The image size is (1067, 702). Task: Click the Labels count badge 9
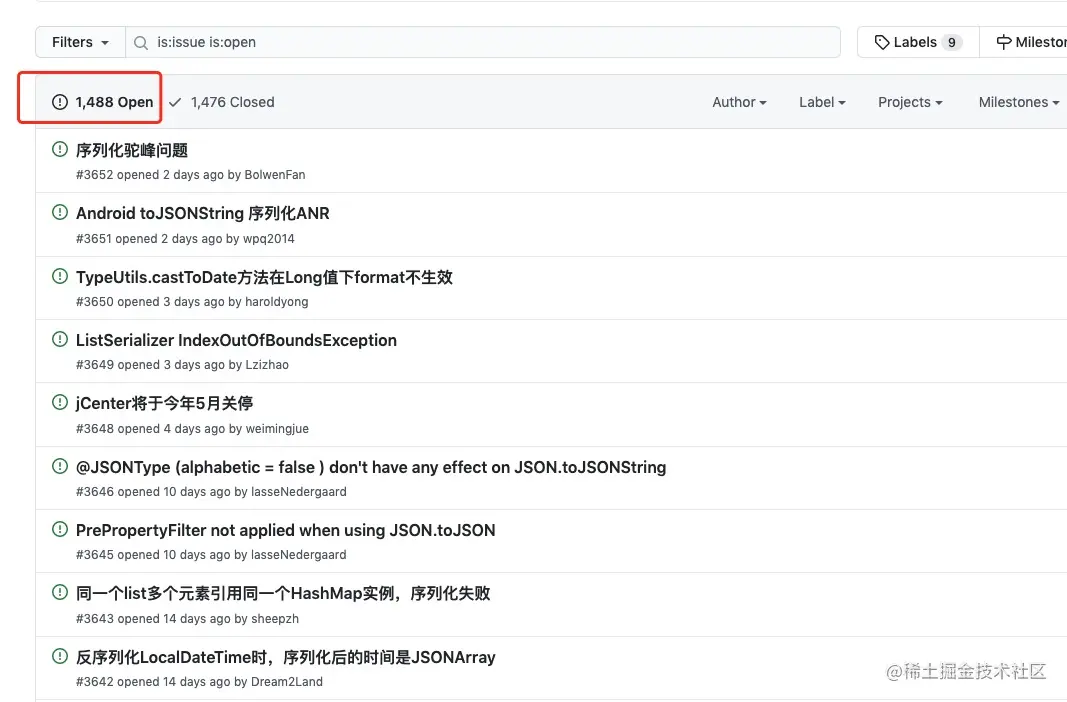click(952, 42)
